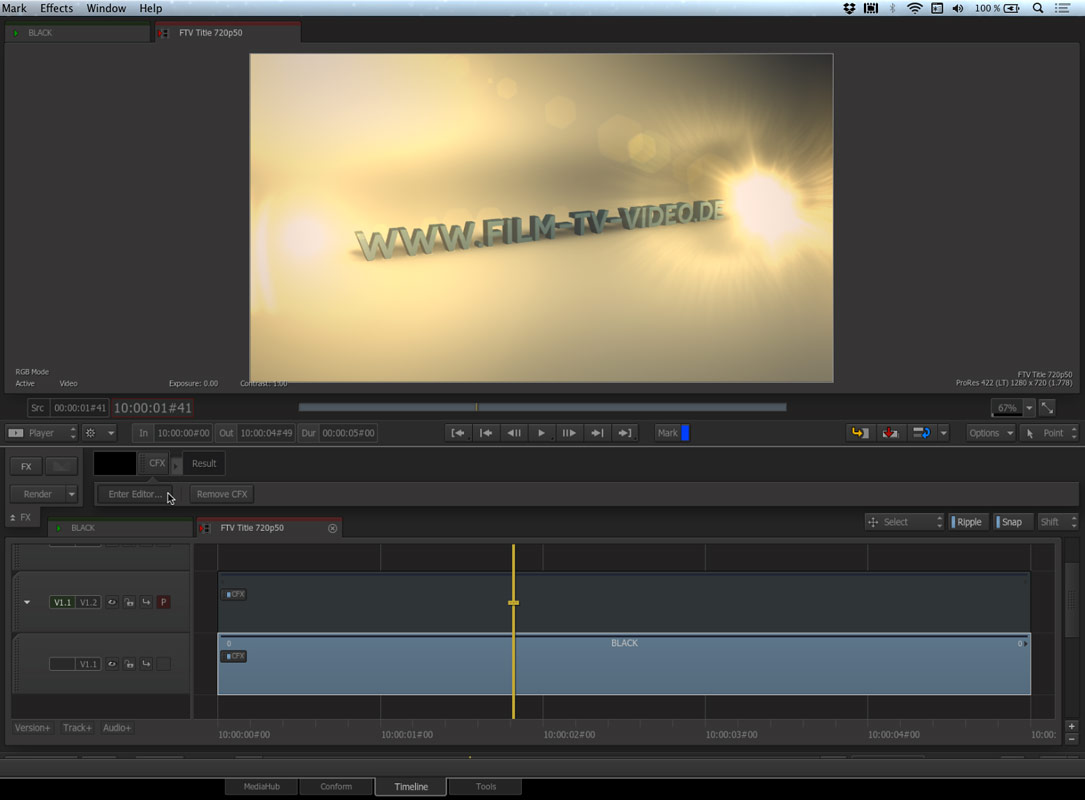Disable the Snap toggle
The height and width of the screenshot is (800, 1085).
pos(1010,522)
